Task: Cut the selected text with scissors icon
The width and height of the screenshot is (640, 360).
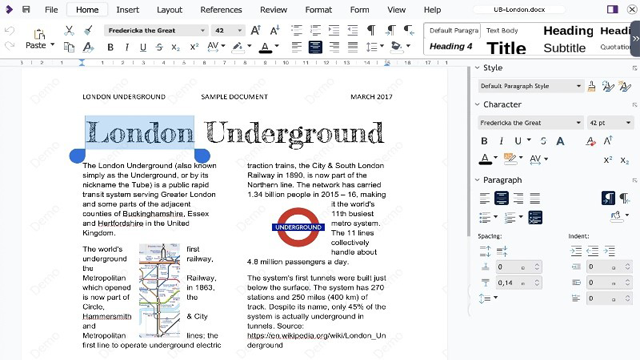Action: click(x=69, y=31)
